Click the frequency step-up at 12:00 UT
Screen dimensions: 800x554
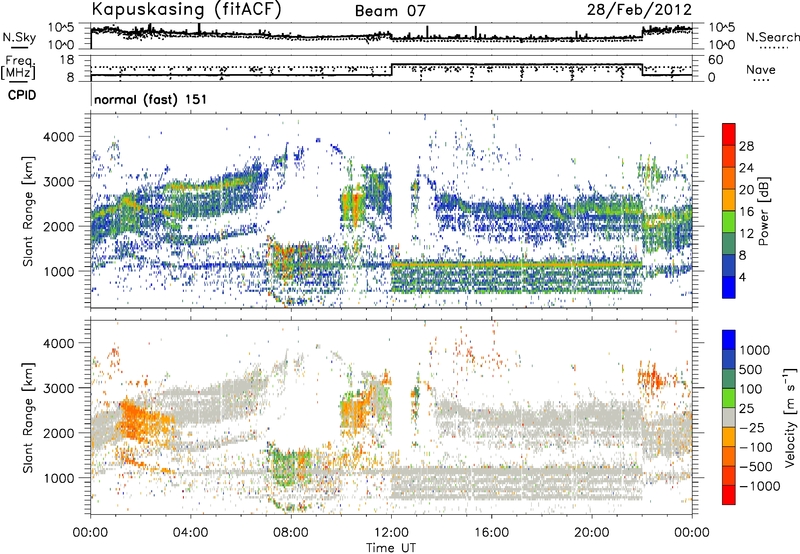pos(391,70)
